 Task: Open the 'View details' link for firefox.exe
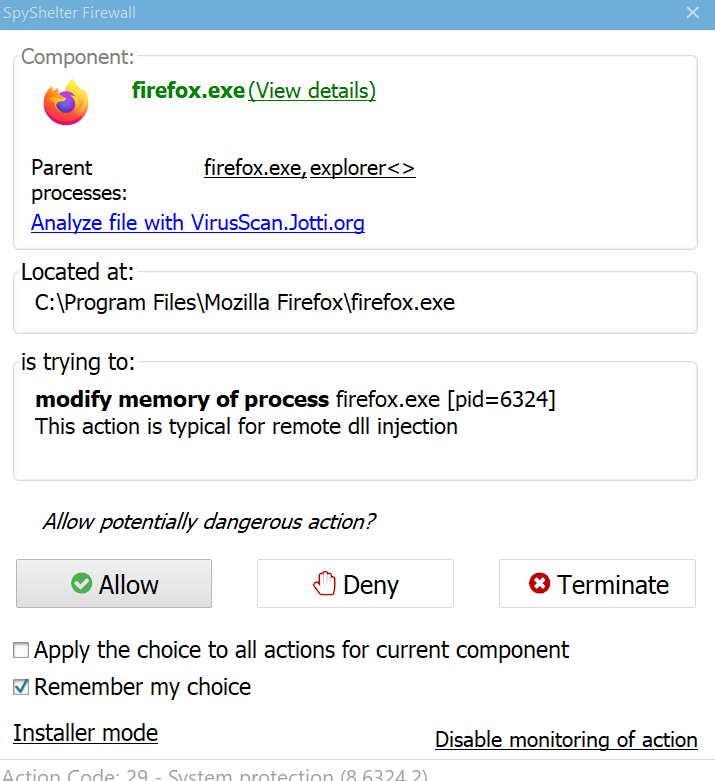pos(312,91)
